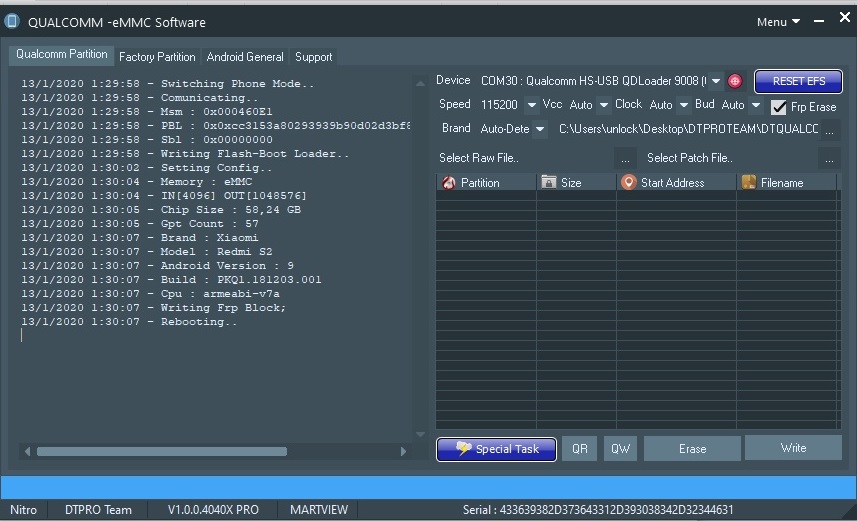
Task: Toggle the Frp Erase checkbox
Action: point(778,107)
